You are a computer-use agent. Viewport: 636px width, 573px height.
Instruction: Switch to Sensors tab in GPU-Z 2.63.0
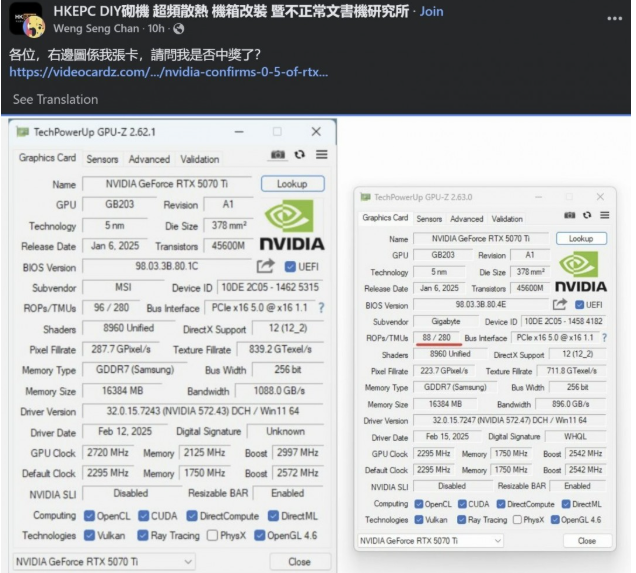pos(429,219)
